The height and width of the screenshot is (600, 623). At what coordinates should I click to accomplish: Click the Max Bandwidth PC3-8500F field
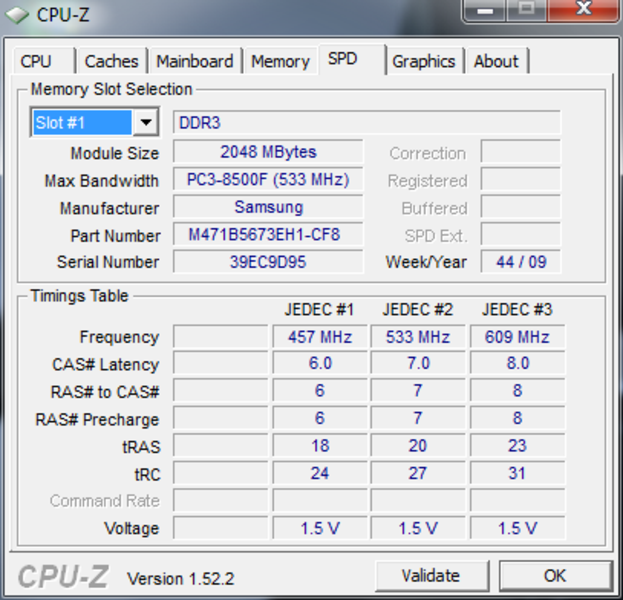267,181
